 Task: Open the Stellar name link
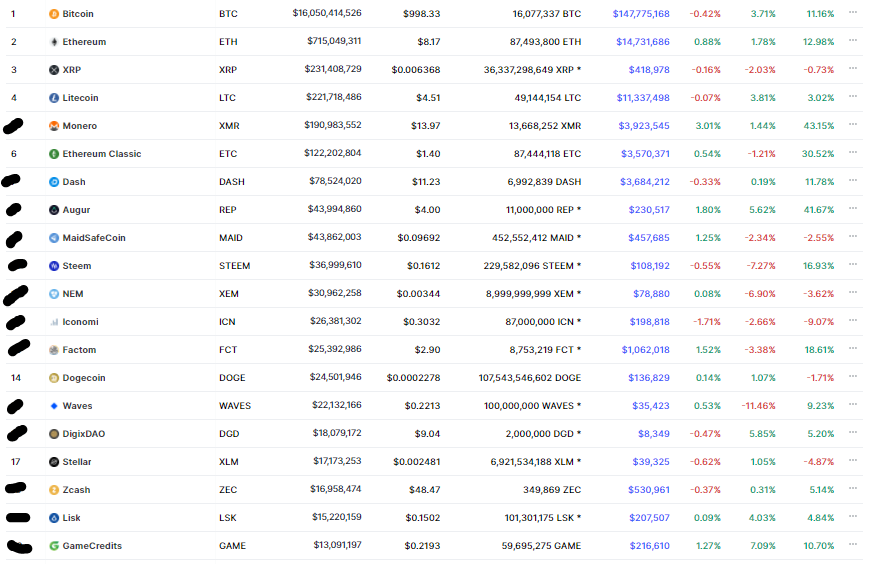click(77, 462)
